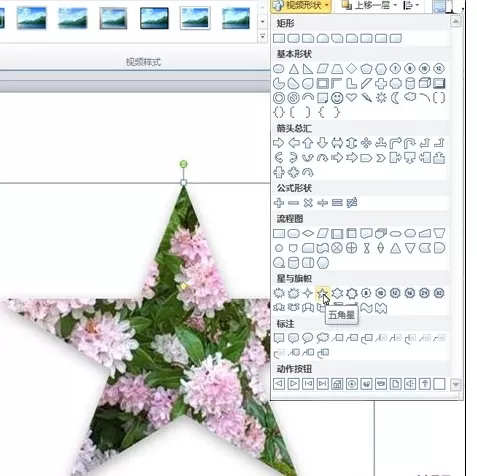This screenshot has height=476, width=477.
Task: Select the sun shape
Action: coord(381,98)
